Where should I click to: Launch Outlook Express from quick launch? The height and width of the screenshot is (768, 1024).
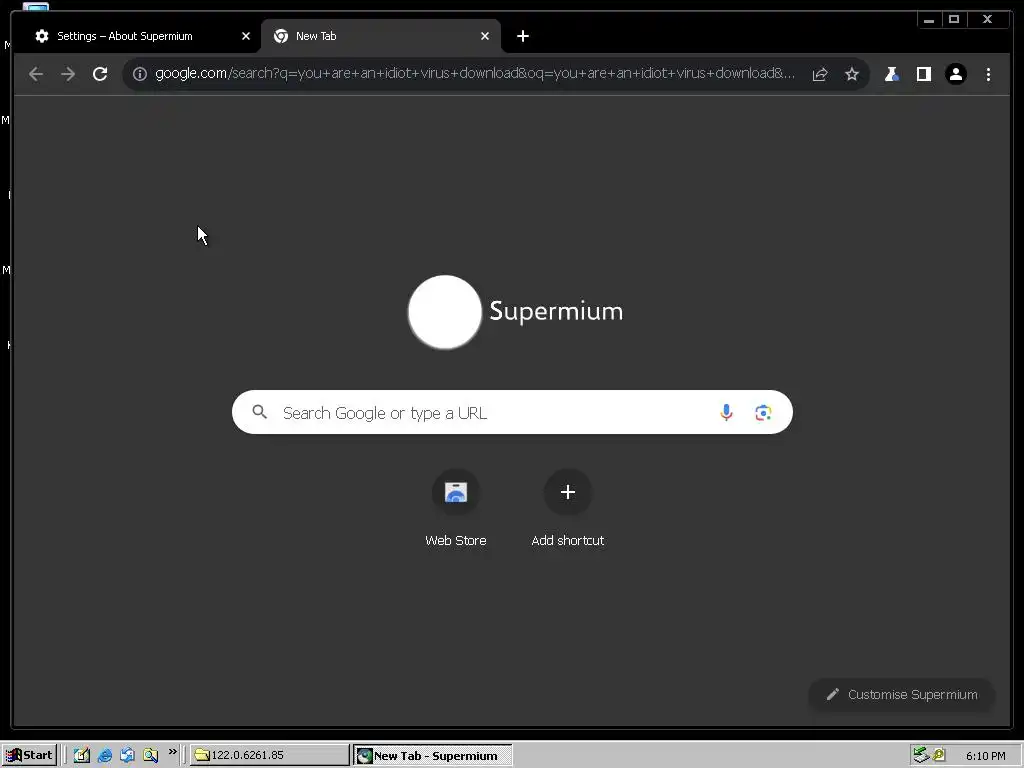(x=127, y=755)
